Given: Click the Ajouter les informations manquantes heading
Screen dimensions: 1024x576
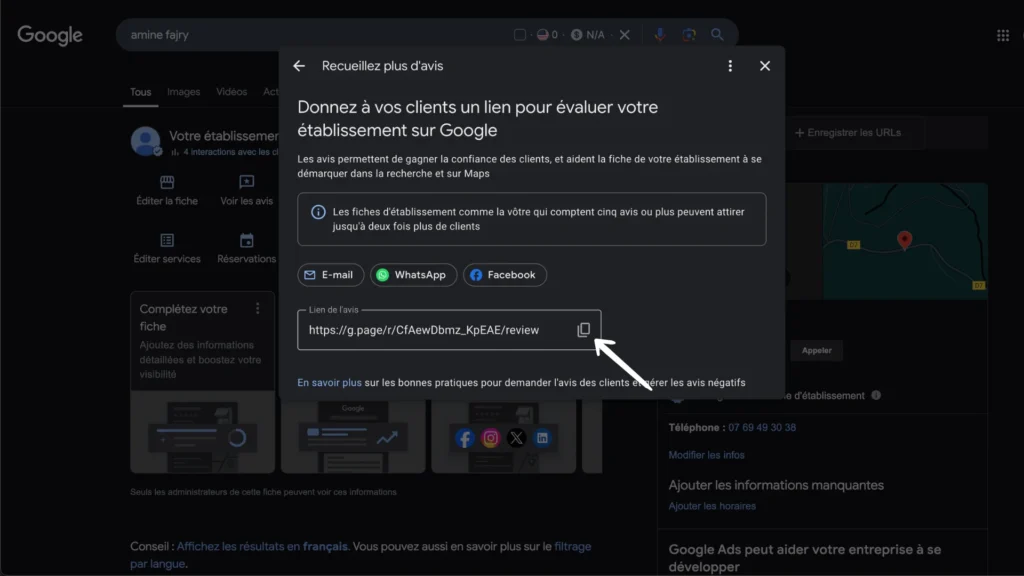Looking at the screenshot, I should pyautogui.click(x=776, y=485).
